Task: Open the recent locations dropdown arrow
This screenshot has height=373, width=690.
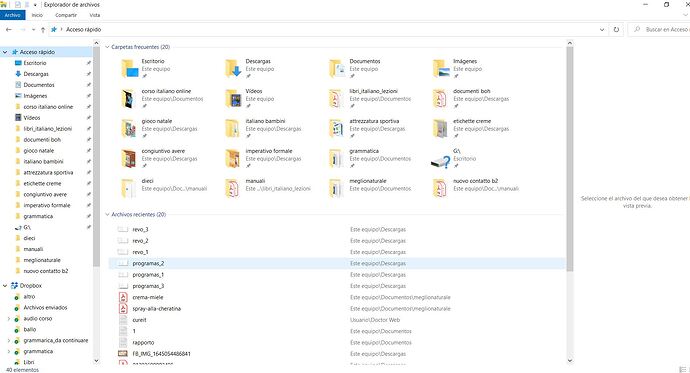Action: (33, 29)
